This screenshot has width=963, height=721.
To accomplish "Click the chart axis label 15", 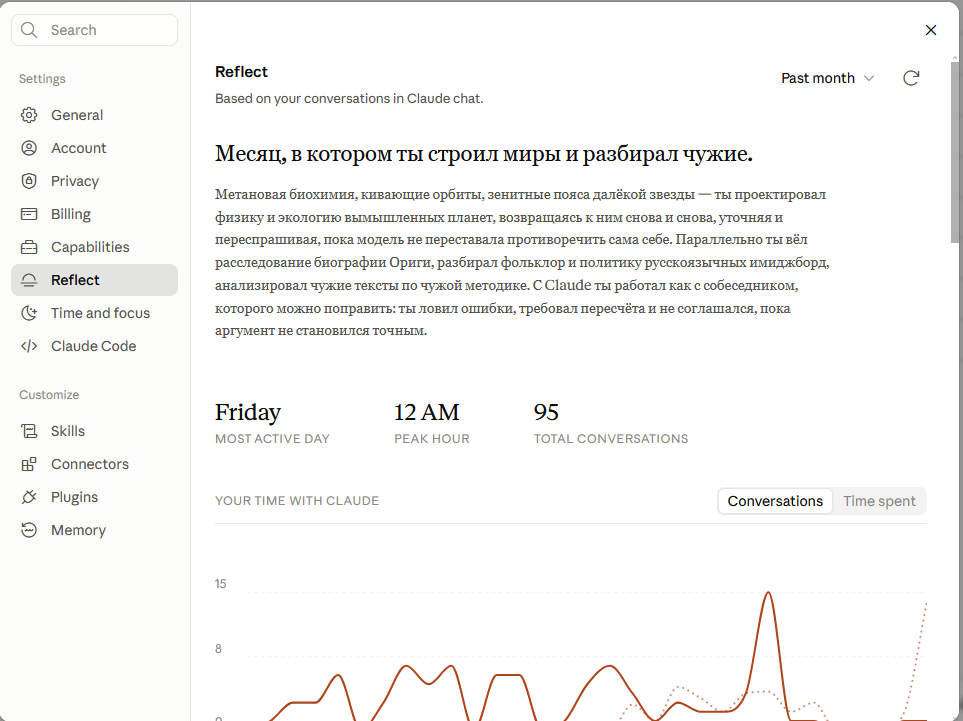I will tap(220, 583).
